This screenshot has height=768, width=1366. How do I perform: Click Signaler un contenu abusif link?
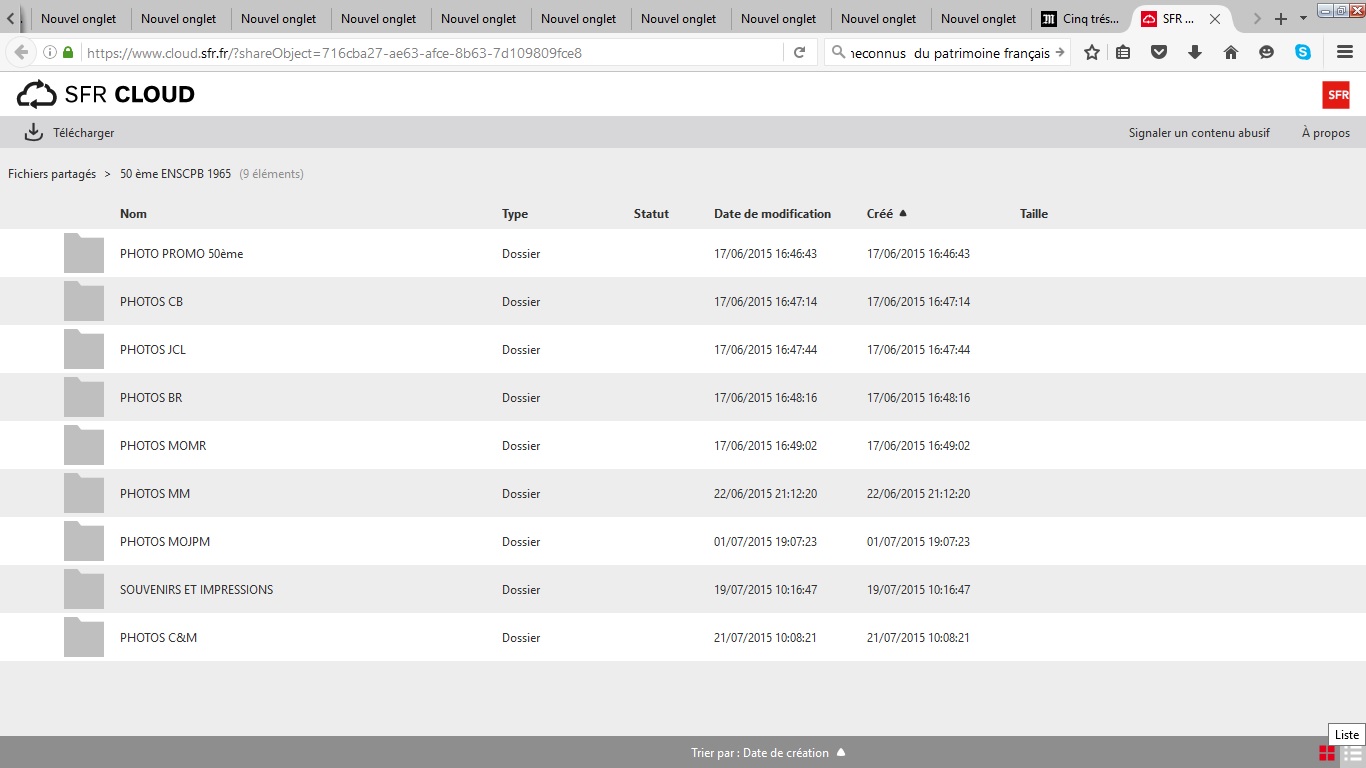[x=1199, y=133]
